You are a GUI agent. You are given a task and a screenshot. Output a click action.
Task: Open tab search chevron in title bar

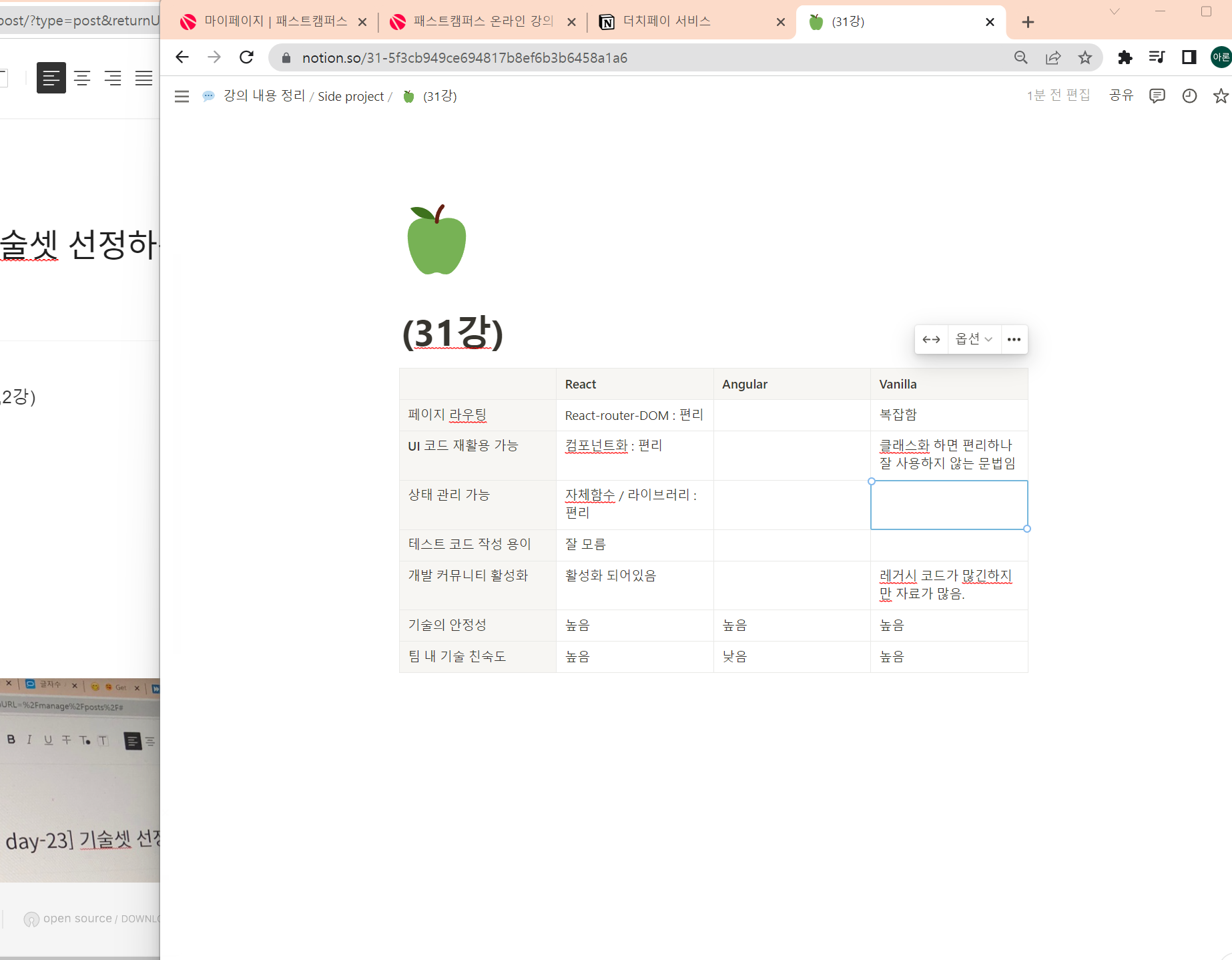tap(1114, 11)
